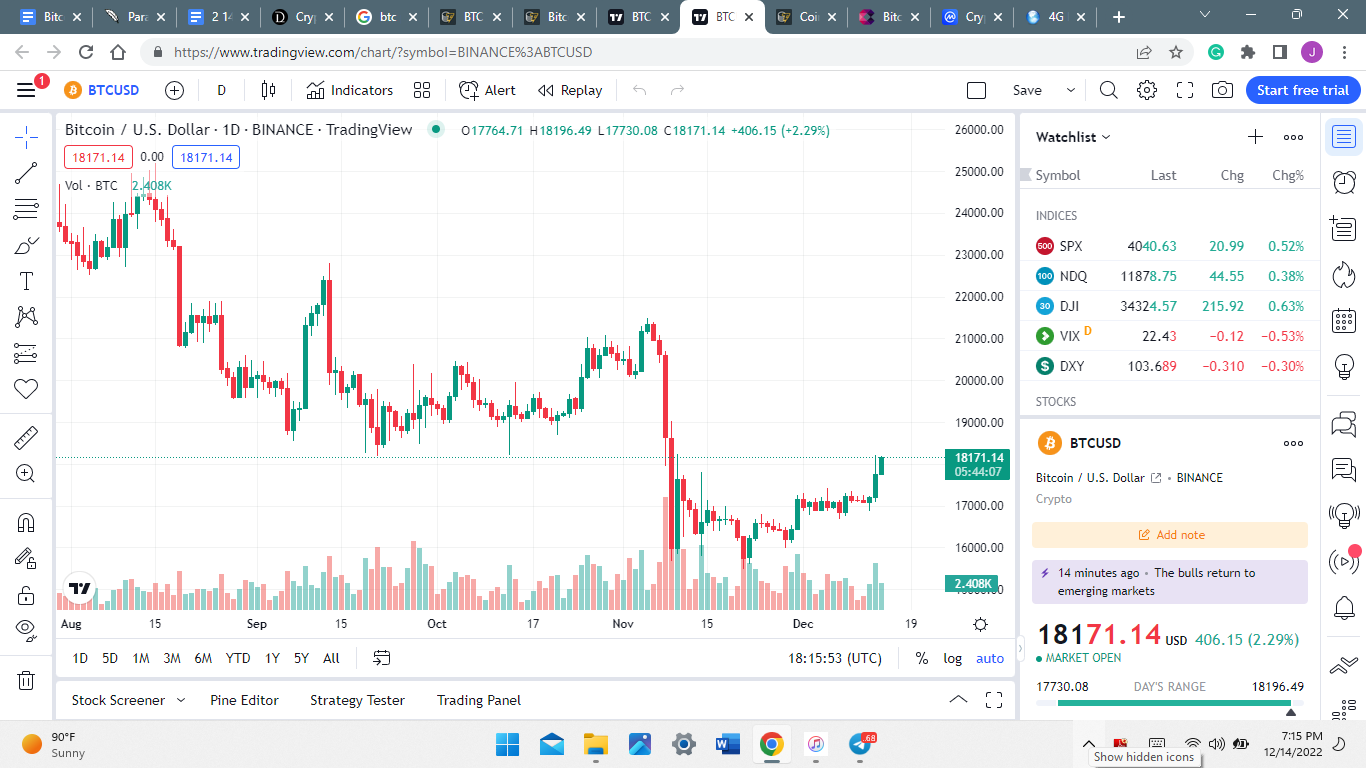Image resolution: width=1366 pixels, height=768 pixels.
Task: Open the Strategy Tester tab
Action: point(357,700)
